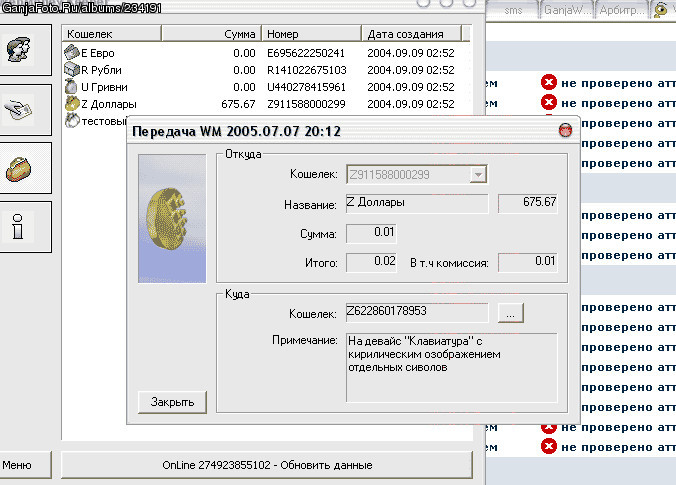Sort by Сумма column header
Image resolution: width=676 pixels, height=485 pixels.
point(212,34)
